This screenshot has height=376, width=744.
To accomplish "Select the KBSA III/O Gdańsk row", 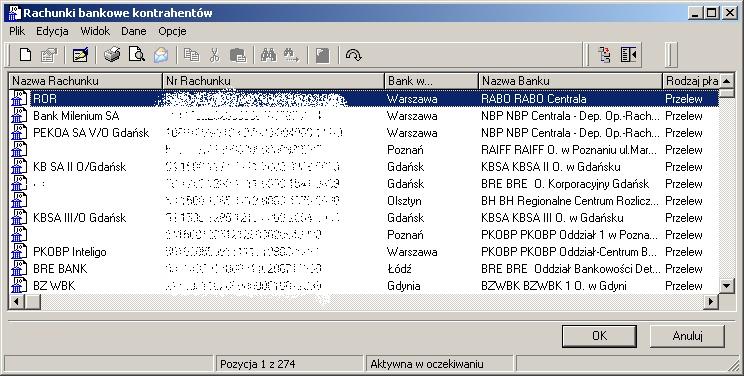I will [364, 218].
